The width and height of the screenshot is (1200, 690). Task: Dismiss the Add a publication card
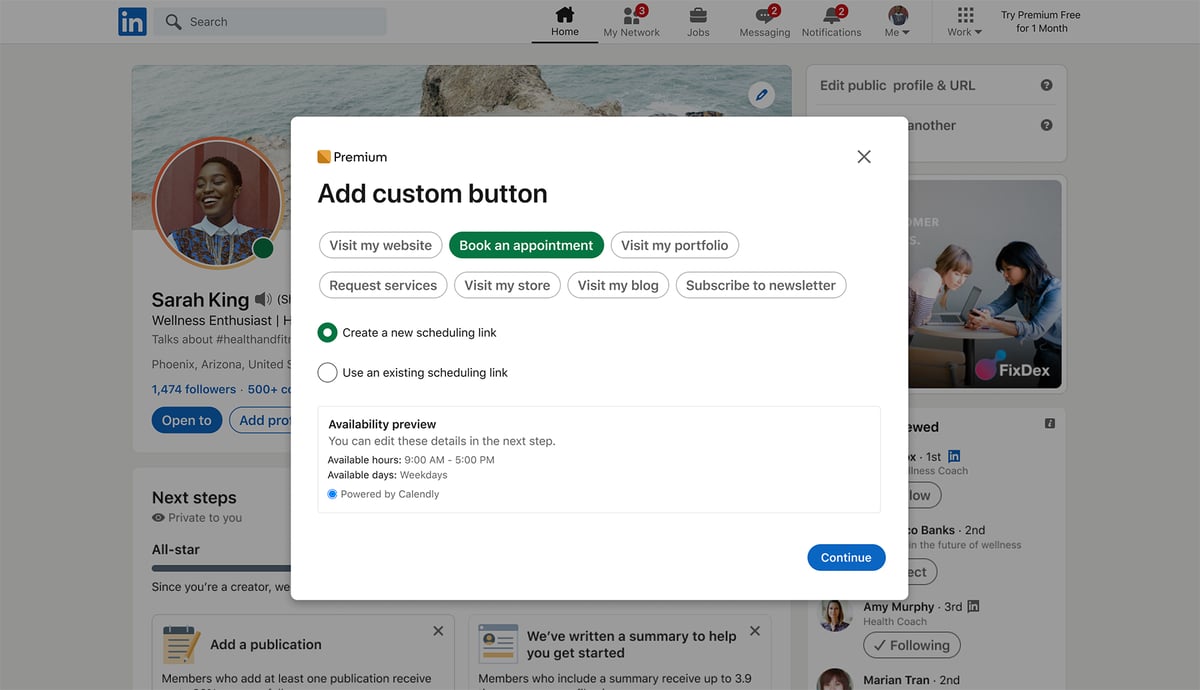pos(438,631)
